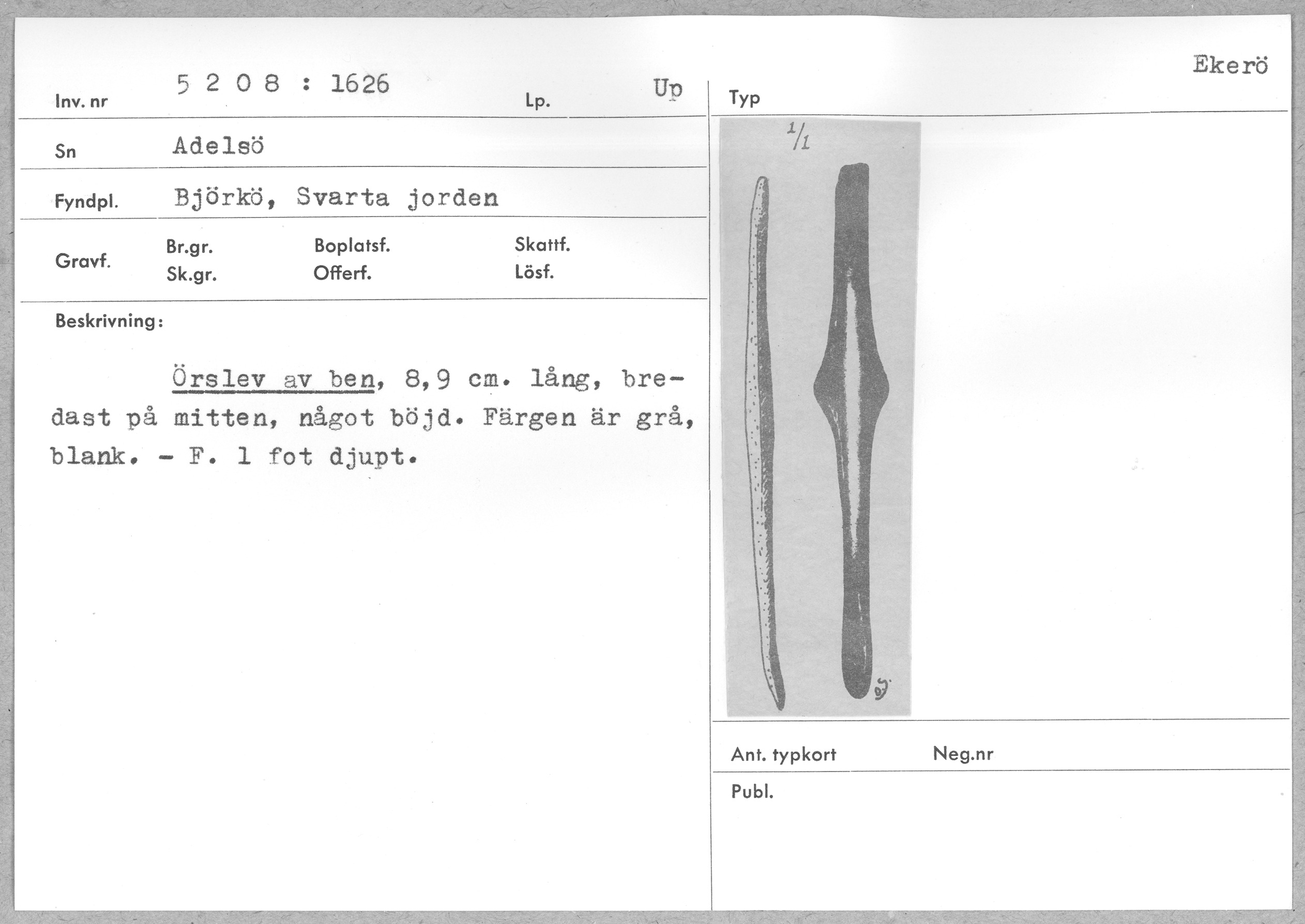Click the Offerf. option label
Viewport: 1305px width, 924px height.
click(x=342, y=274)
